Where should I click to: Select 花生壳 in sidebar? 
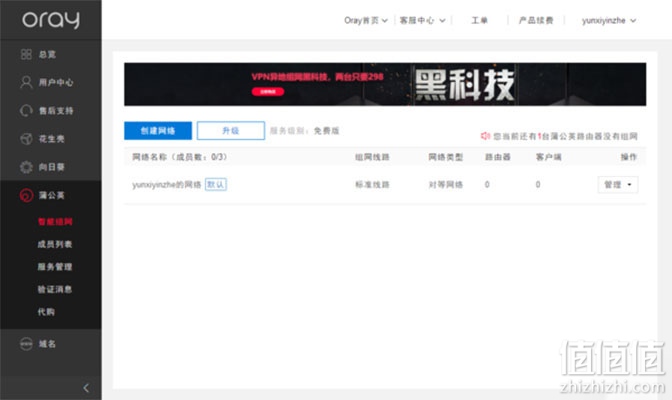click(x=51, y=139)
